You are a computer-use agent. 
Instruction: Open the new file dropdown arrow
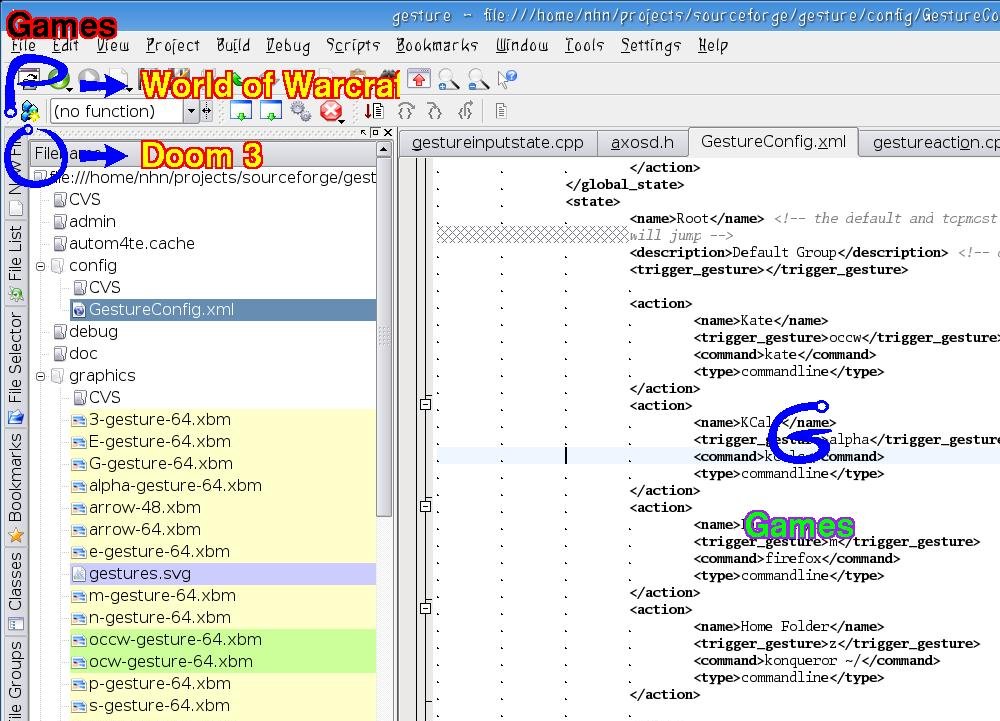point(129,89)
